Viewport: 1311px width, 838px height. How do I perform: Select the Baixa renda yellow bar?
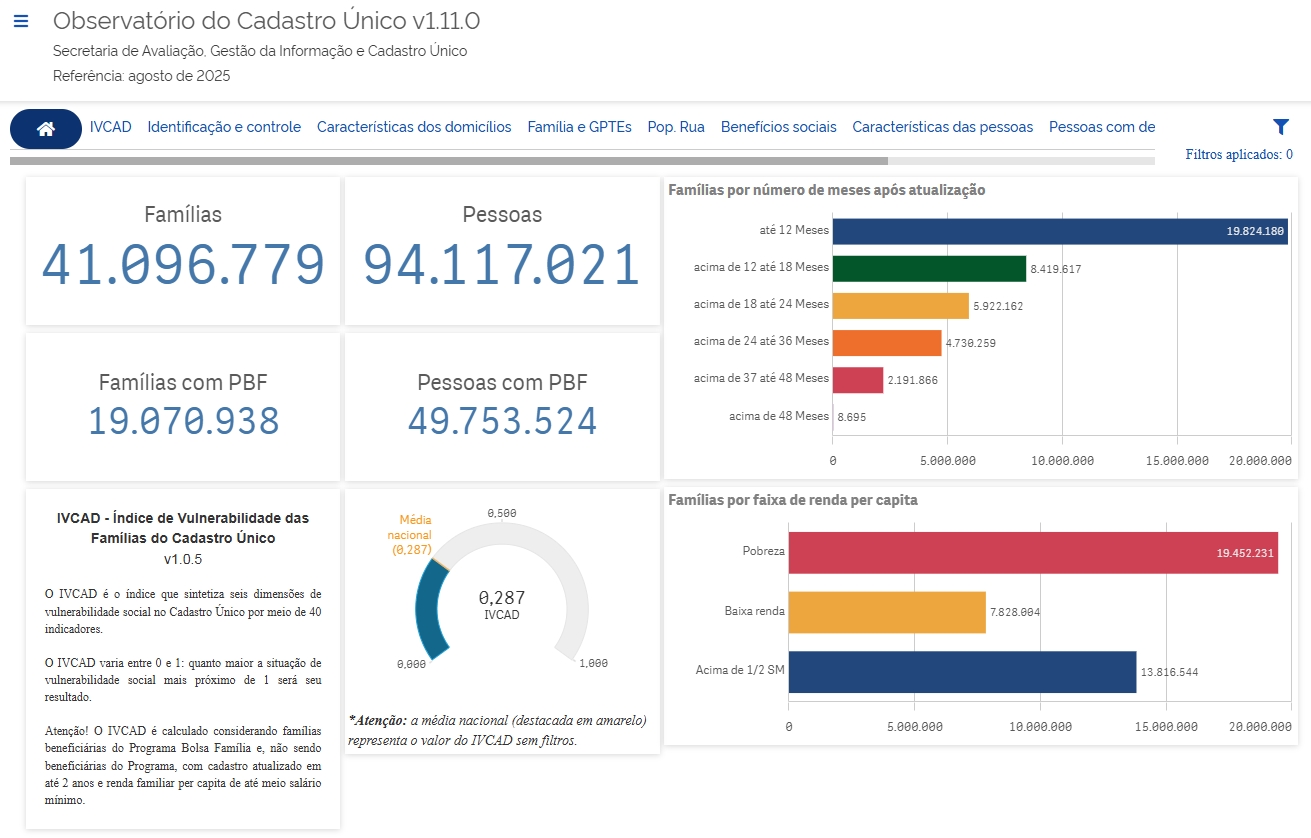pos(887,612)
